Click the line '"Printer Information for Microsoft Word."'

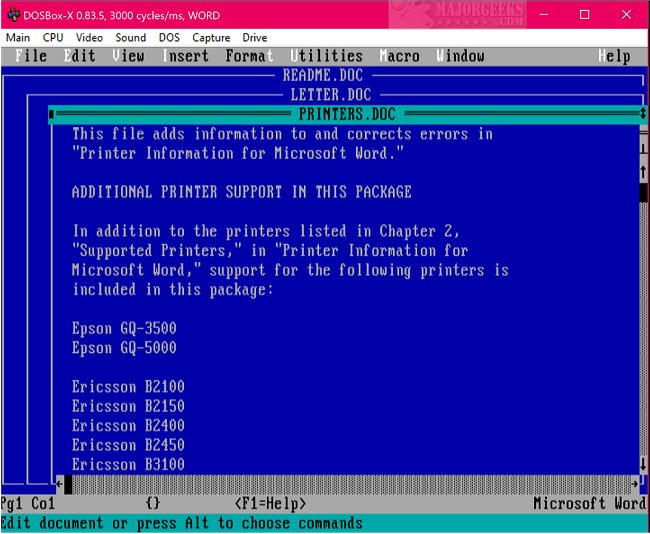238,153
